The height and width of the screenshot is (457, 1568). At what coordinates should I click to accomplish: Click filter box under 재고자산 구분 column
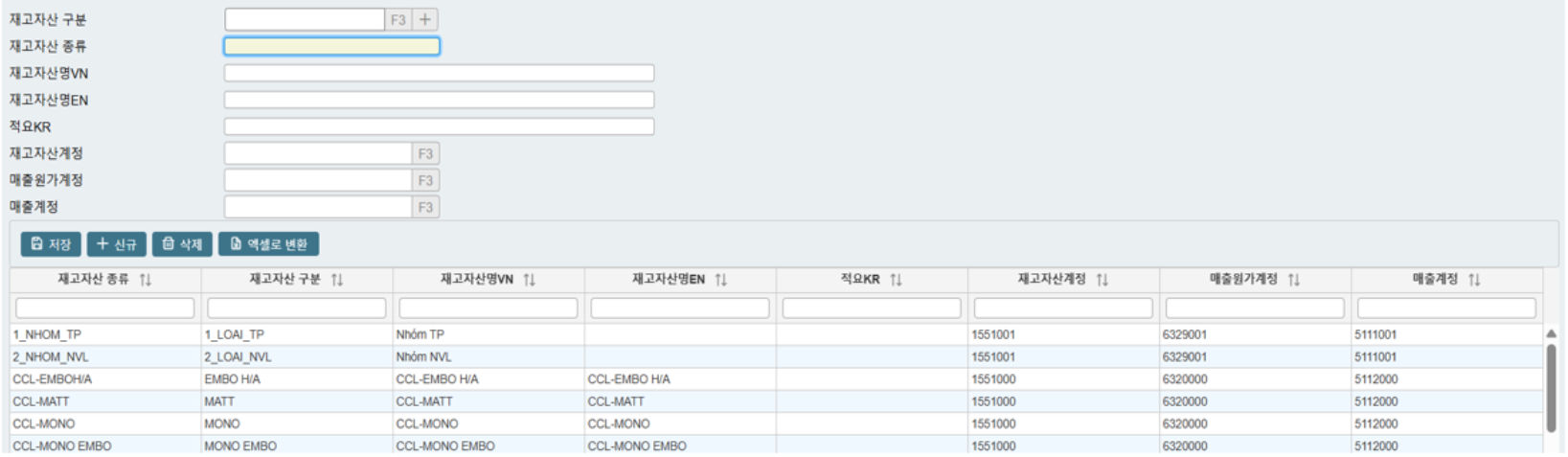pyautogui.click(x=297, y=308)
